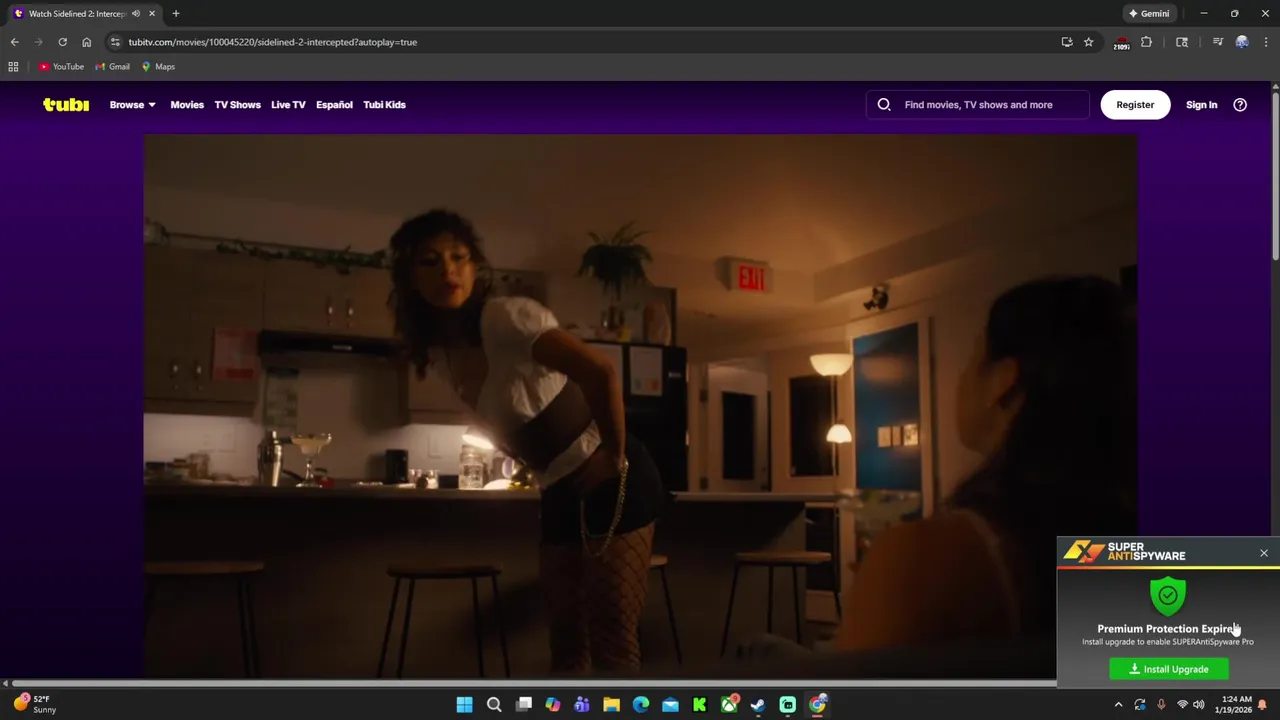Open Windows taskbar Search

click(494, 705)
